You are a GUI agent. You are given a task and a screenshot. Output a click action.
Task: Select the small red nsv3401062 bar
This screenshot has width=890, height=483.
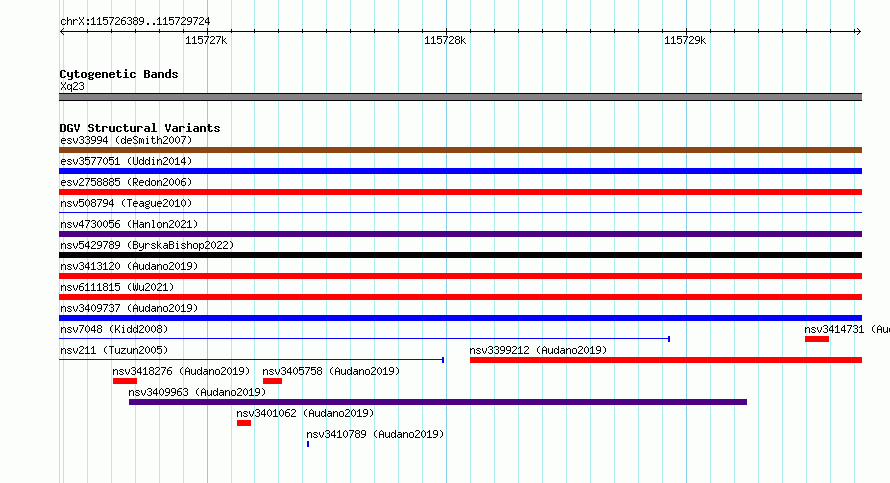[244, 423]
